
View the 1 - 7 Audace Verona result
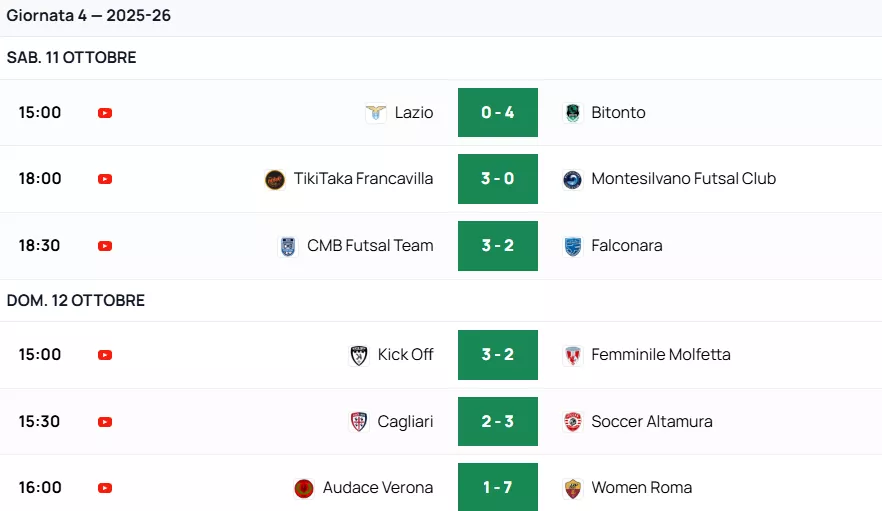(498, 488)
